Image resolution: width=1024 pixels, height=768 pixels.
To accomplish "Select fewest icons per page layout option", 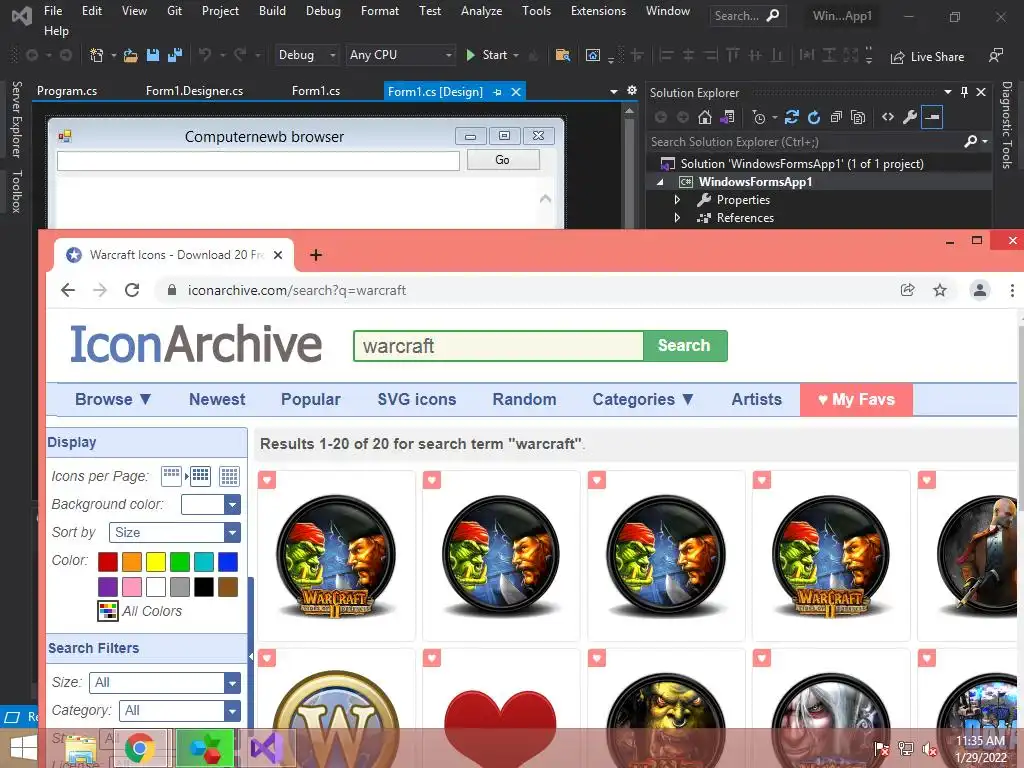I will pos(171,475).
